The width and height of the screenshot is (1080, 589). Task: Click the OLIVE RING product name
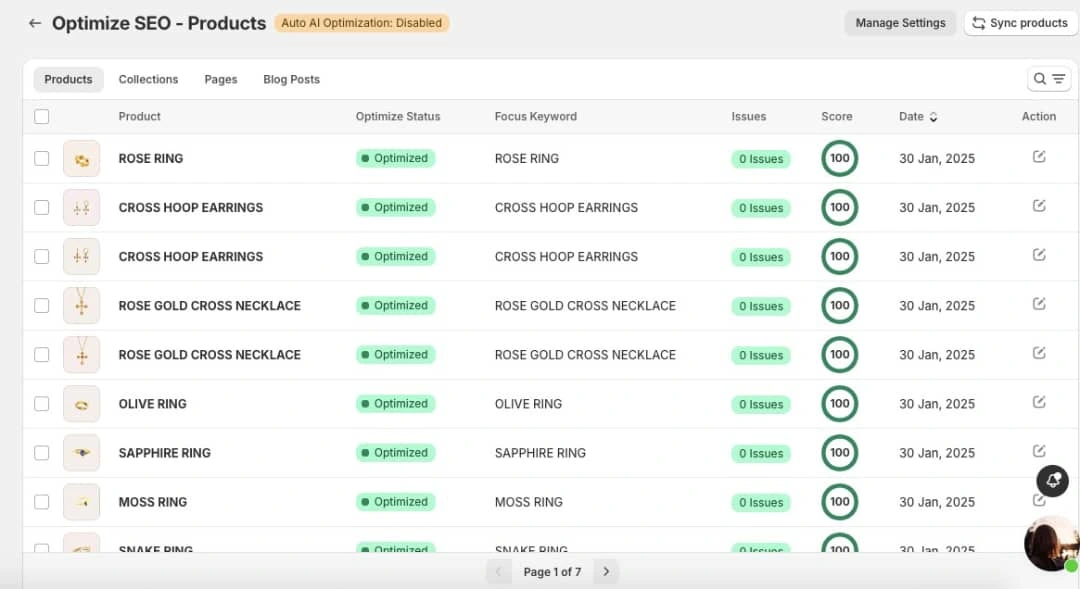click(152, 404)
